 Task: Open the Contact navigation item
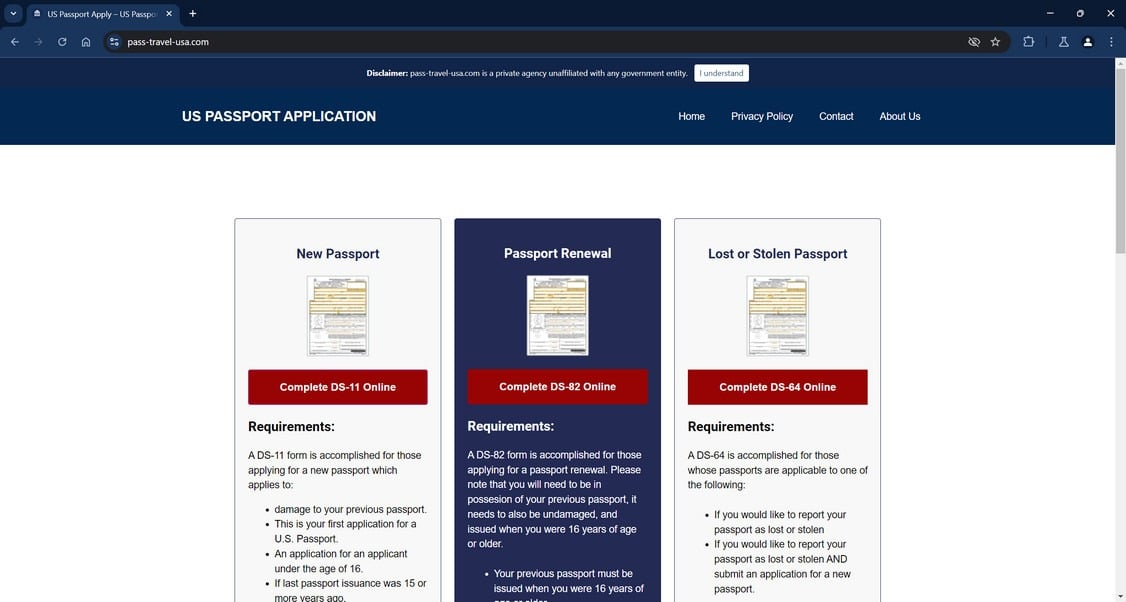coord(836,116)
